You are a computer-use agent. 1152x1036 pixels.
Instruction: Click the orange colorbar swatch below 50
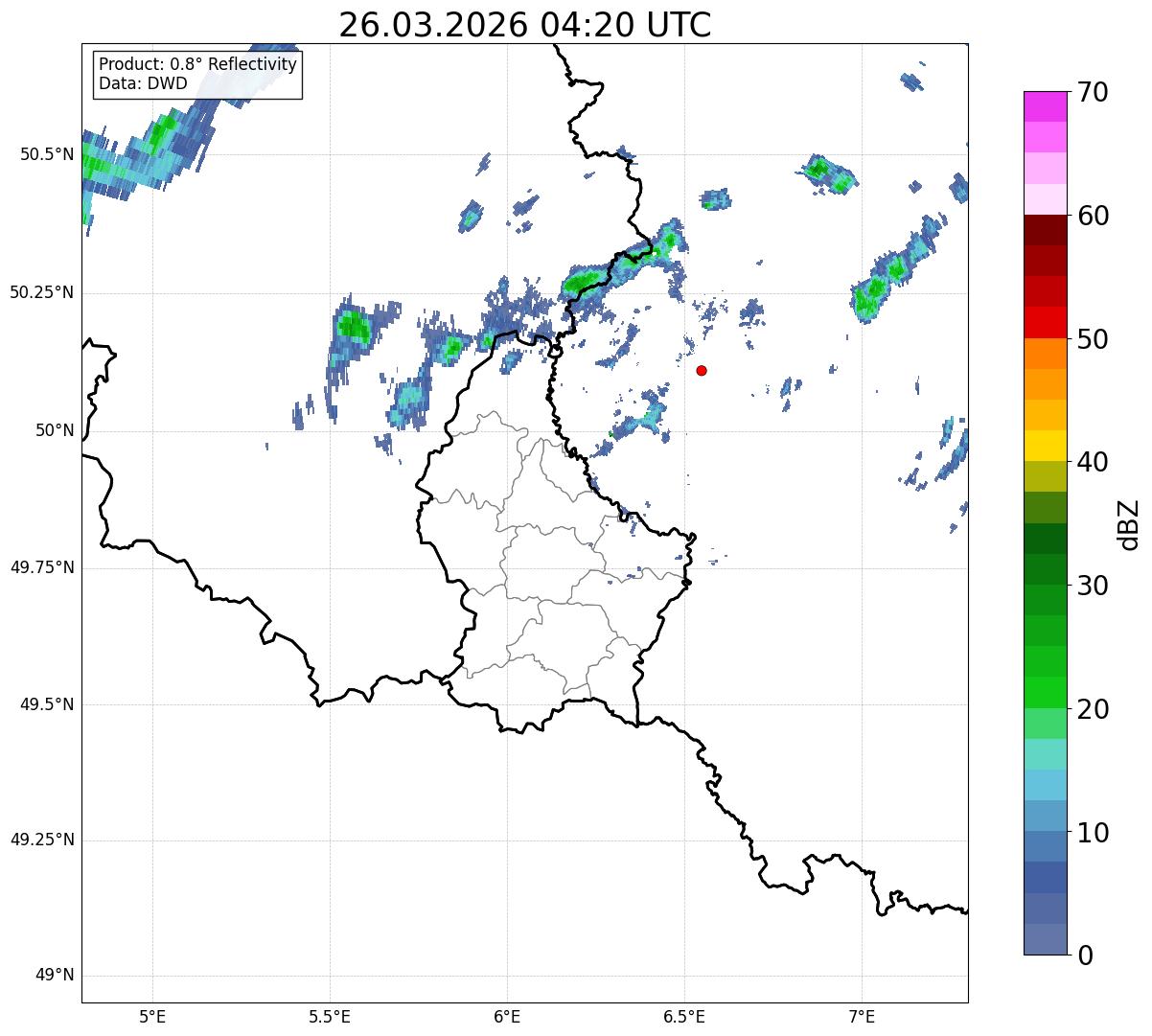pos(1046,354)
